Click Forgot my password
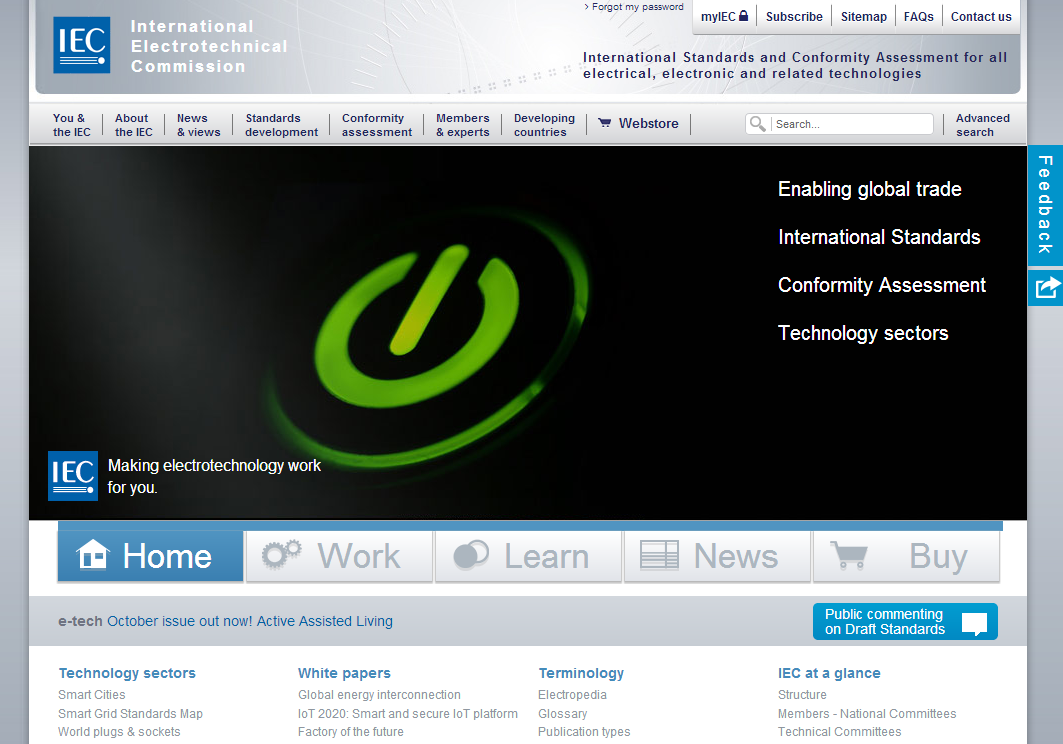The width and height of the screenshot is (1063, 744). pyautogui.click(x=637, y=7)
